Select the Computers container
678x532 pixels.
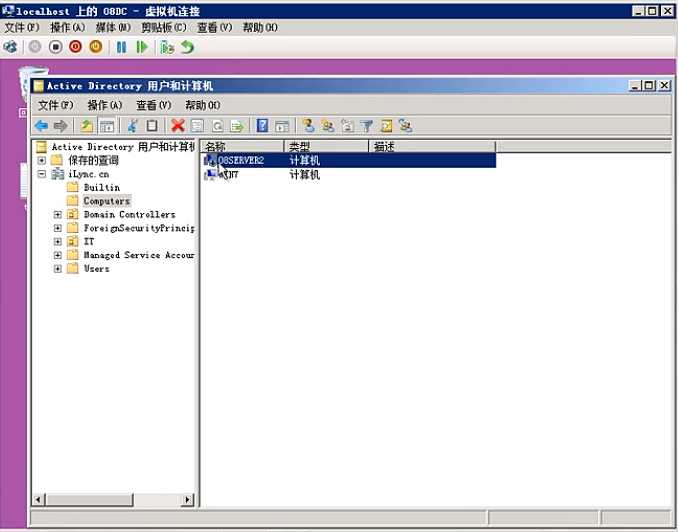coord(107,201)
